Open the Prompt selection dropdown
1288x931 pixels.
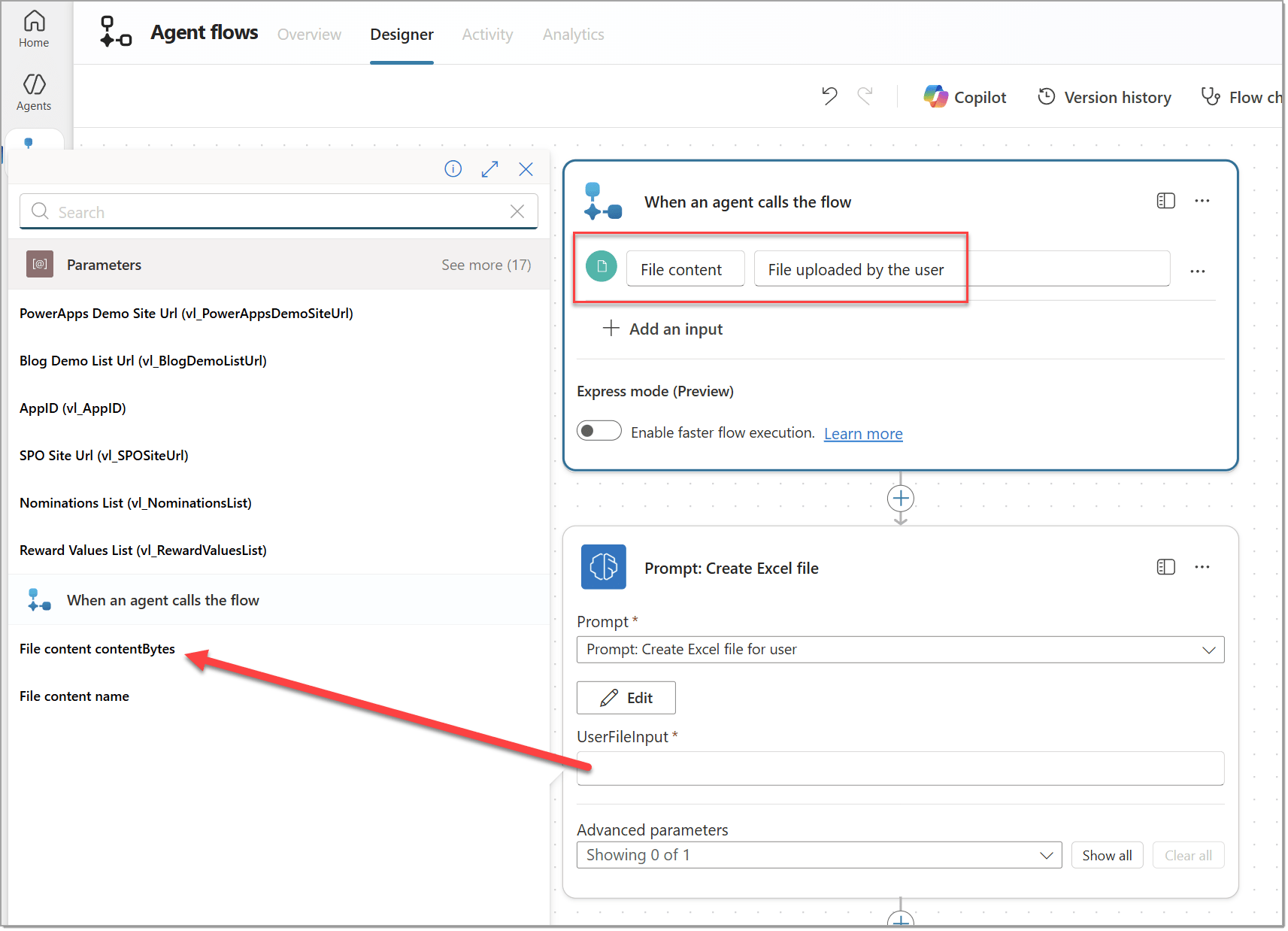tap(901, 650)
